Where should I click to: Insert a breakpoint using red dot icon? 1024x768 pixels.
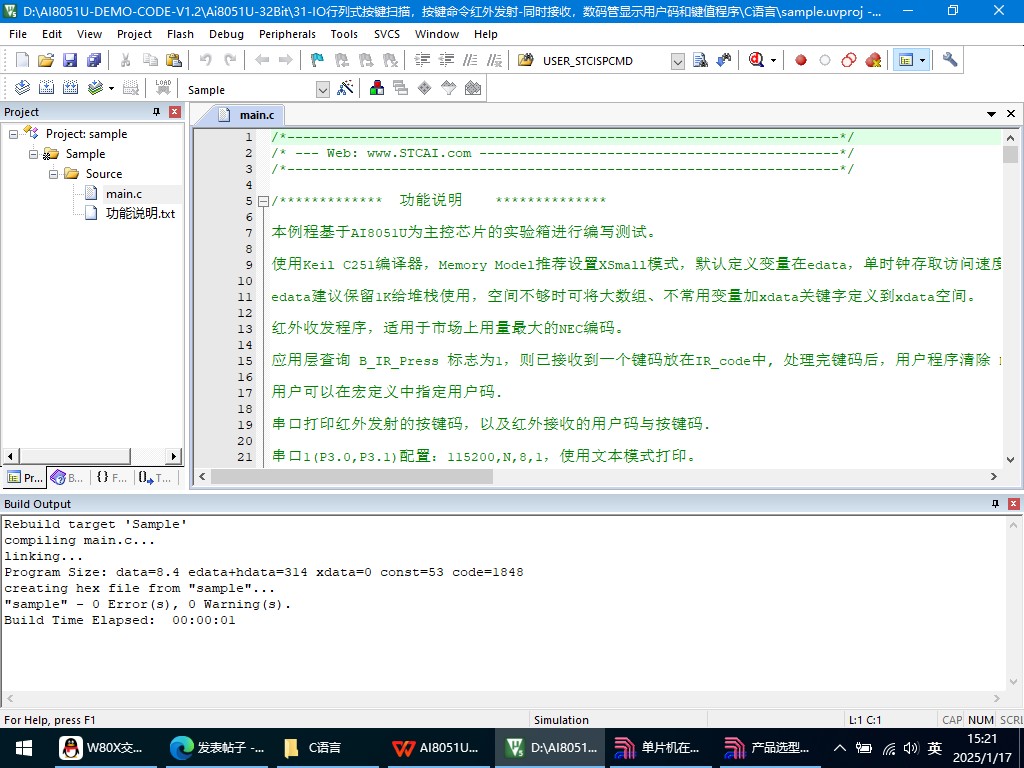[x=801, y=60]
